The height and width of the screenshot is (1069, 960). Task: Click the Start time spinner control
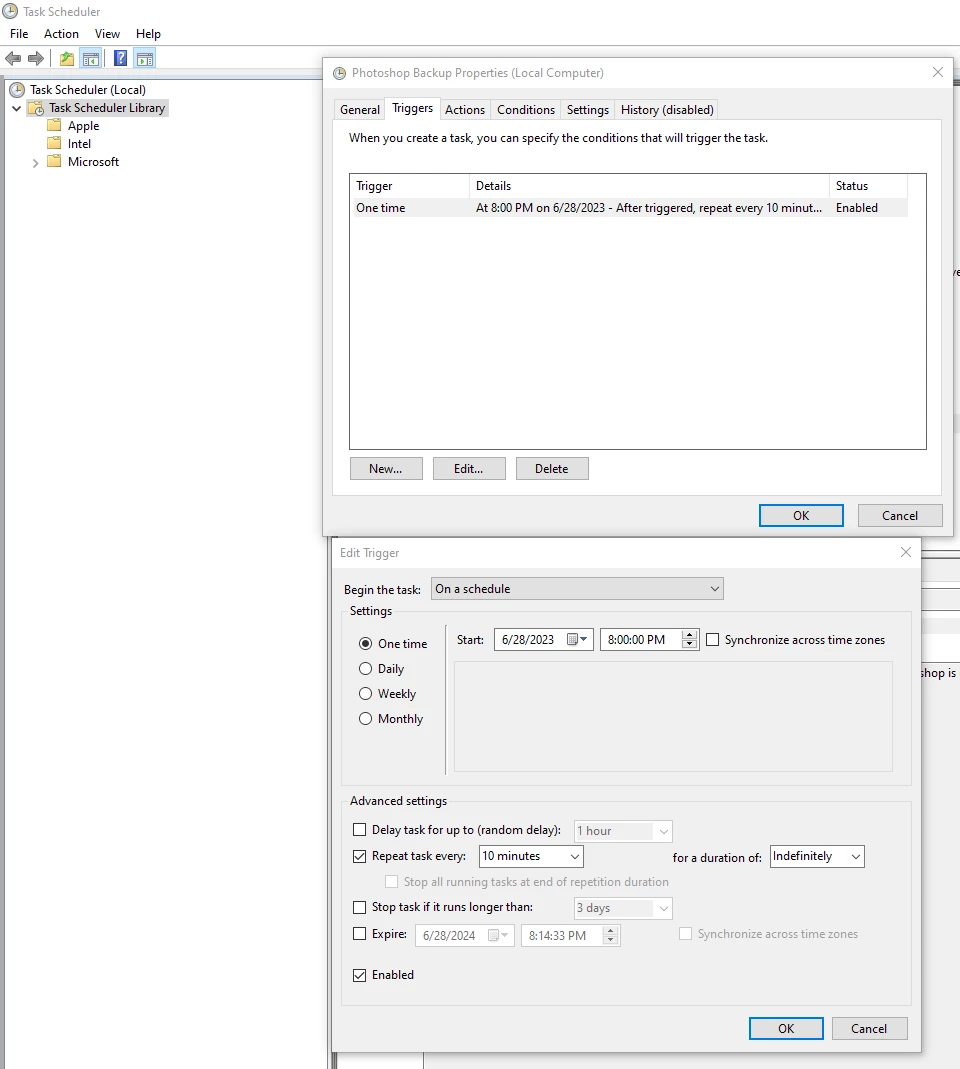[689, 639]
